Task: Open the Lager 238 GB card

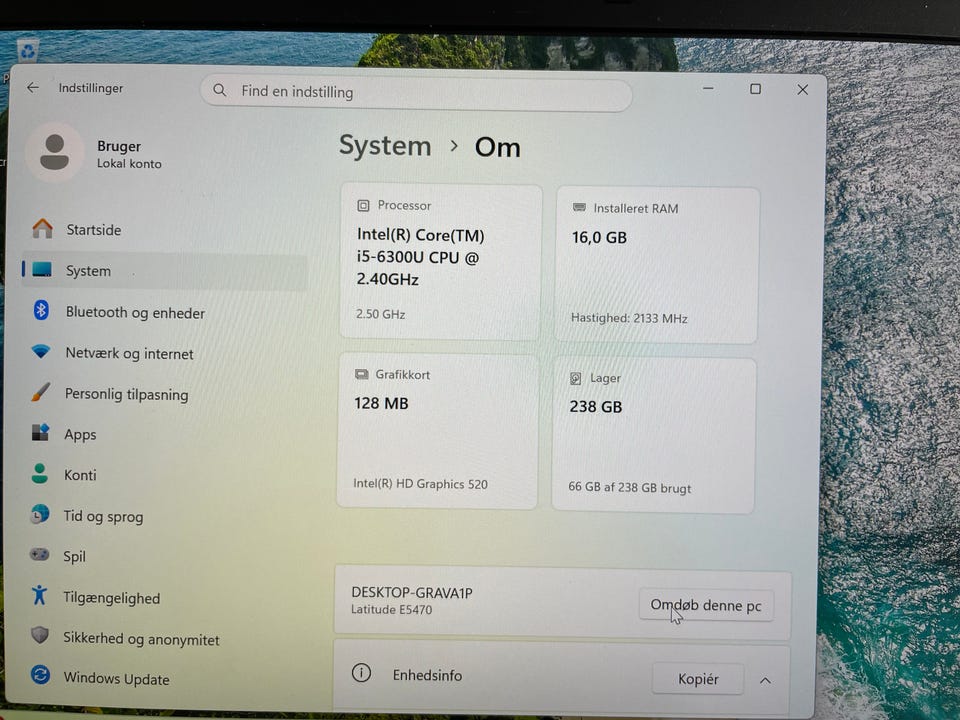Action: pos(654,435)
